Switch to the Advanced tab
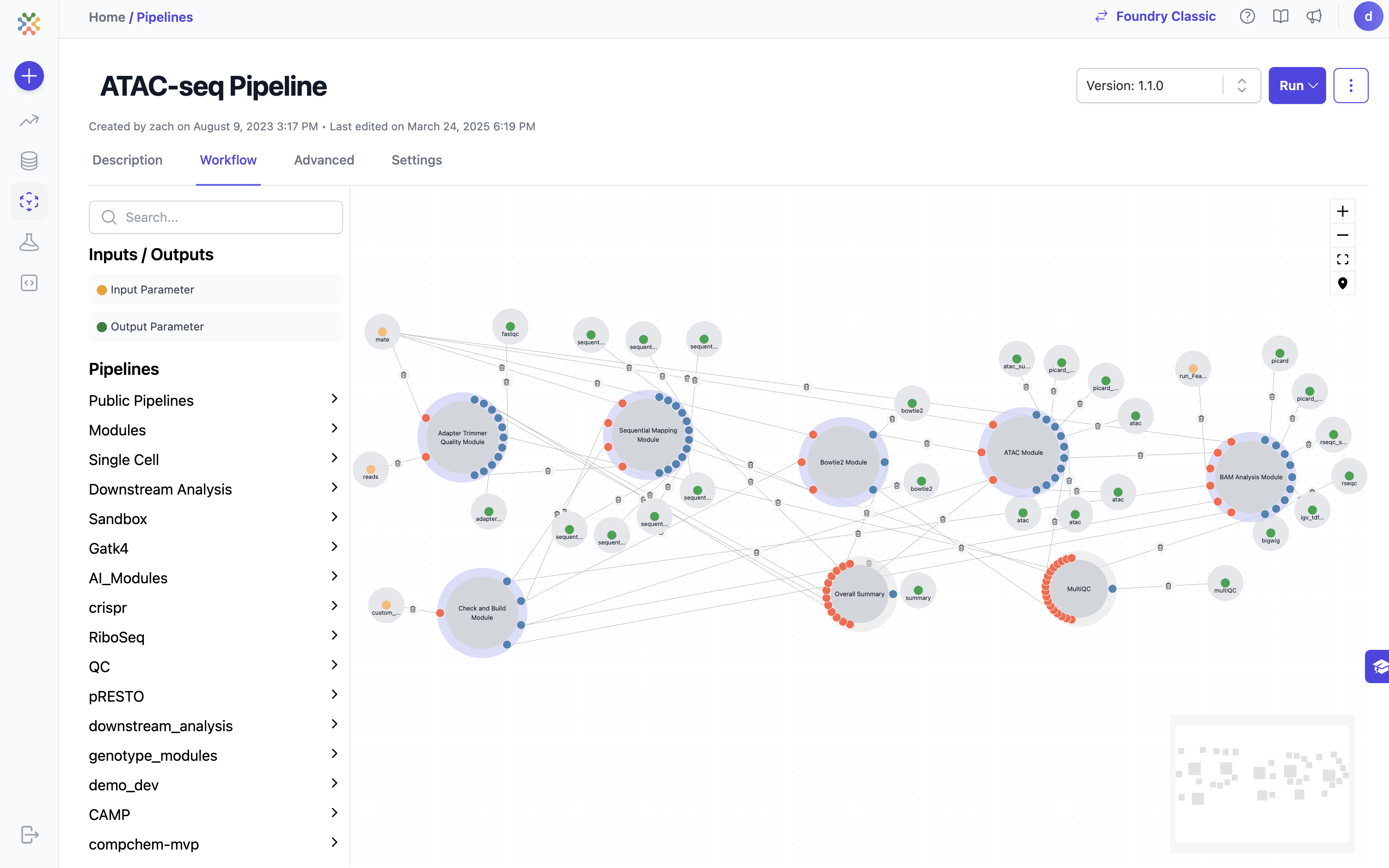This screenshot has height=868, width=1389. pyautogui.click(x=324, y=160)
